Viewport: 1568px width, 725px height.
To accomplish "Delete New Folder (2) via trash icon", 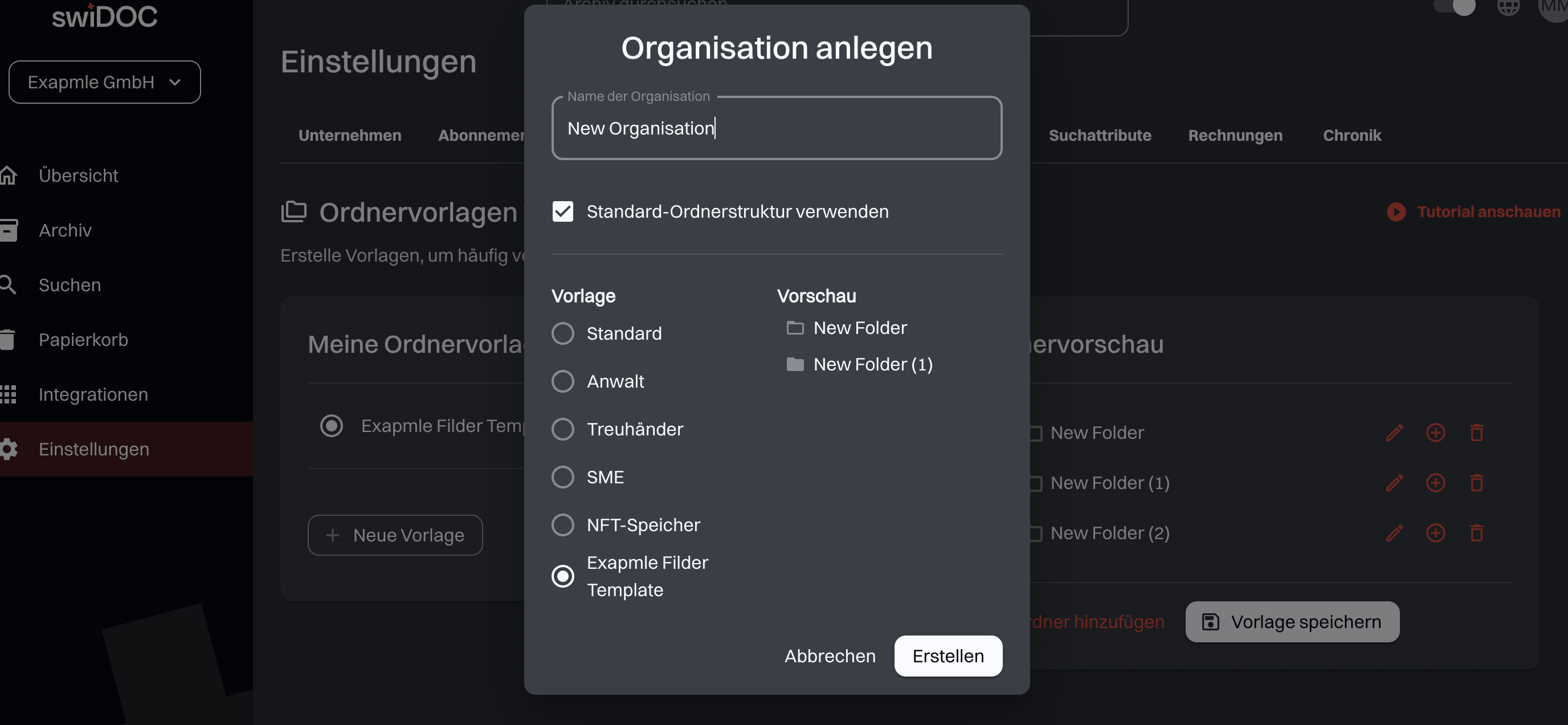I will pyautogui.click(x=1476, y=533).
